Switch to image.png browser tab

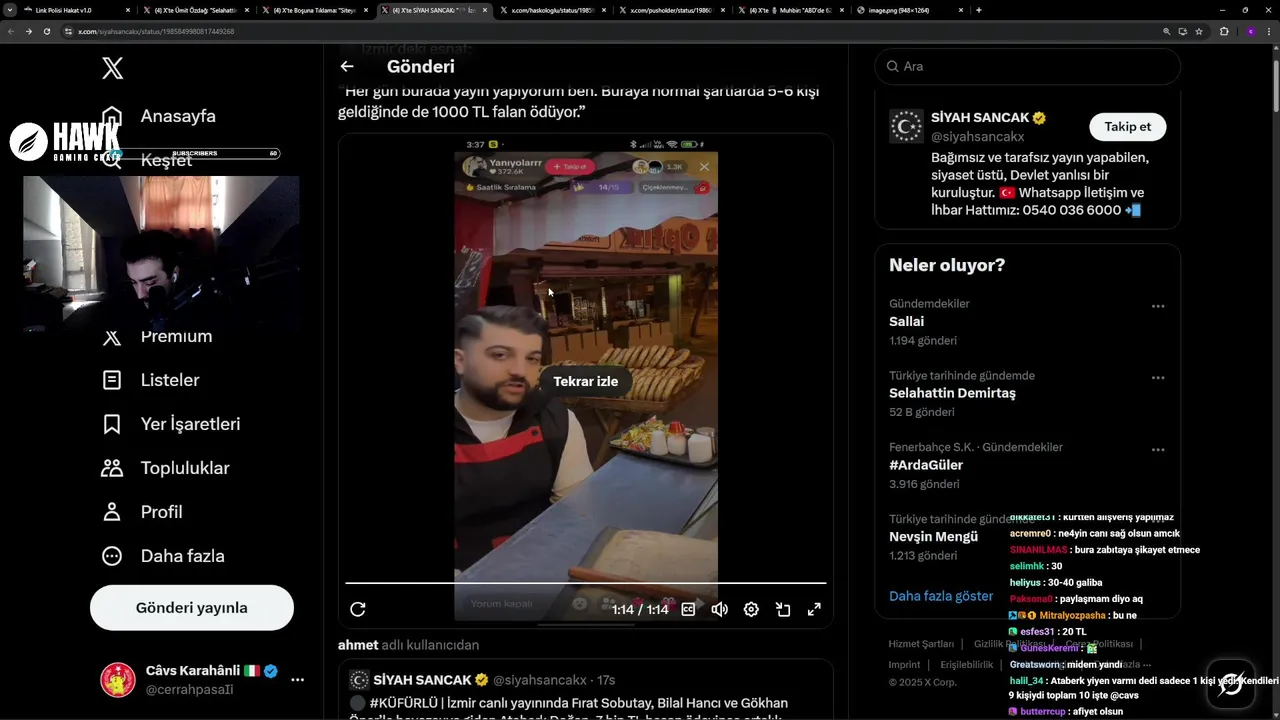910,10
